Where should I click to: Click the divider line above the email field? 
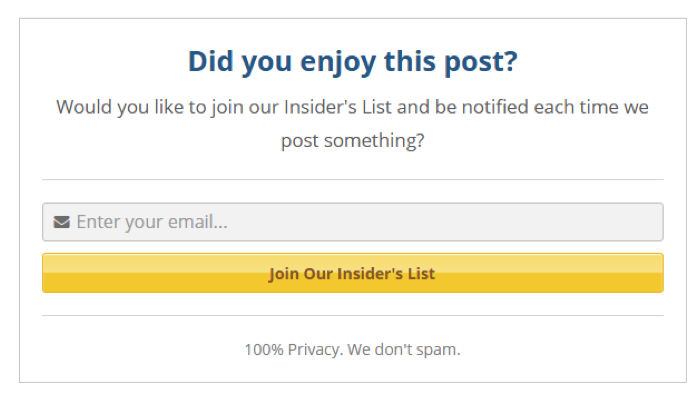coord(353,179)
